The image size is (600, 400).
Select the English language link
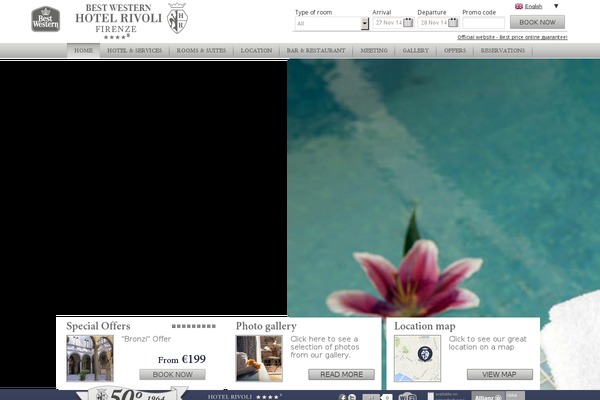tap(533, 6)
